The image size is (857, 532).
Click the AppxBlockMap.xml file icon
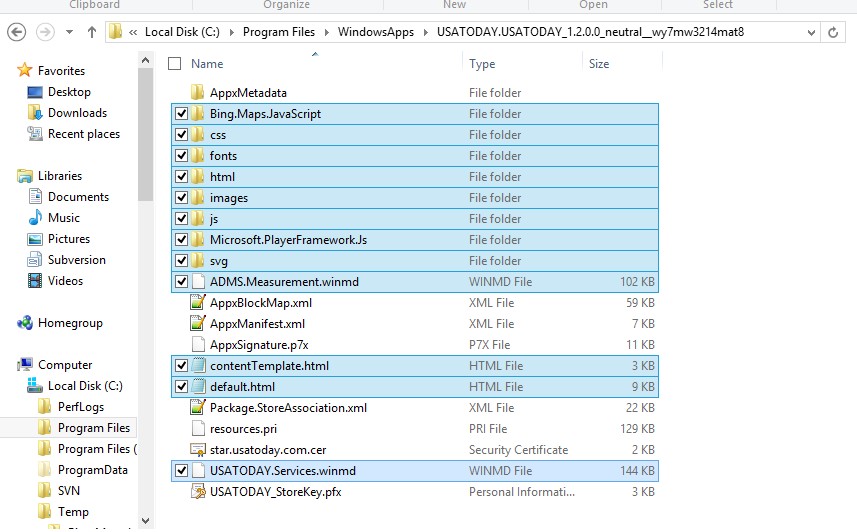197,302
